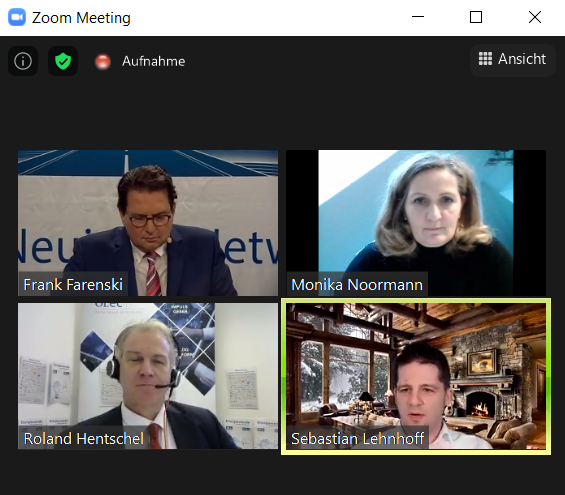Select Monika Noormann's video tile
Screen dimensions: 565x495
[x=416, y=223]
